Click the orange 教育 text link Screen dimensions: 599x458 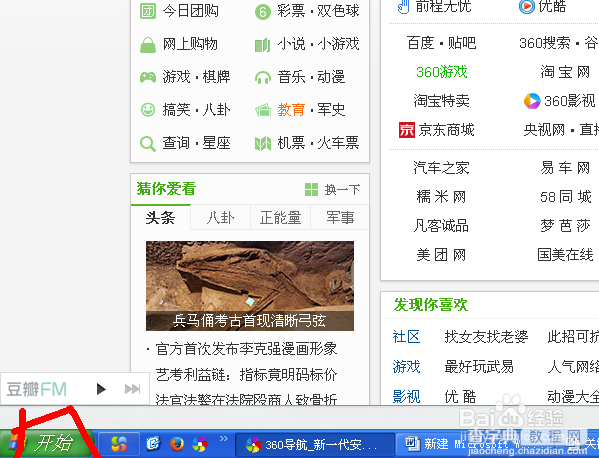click(x=291, y=110)
